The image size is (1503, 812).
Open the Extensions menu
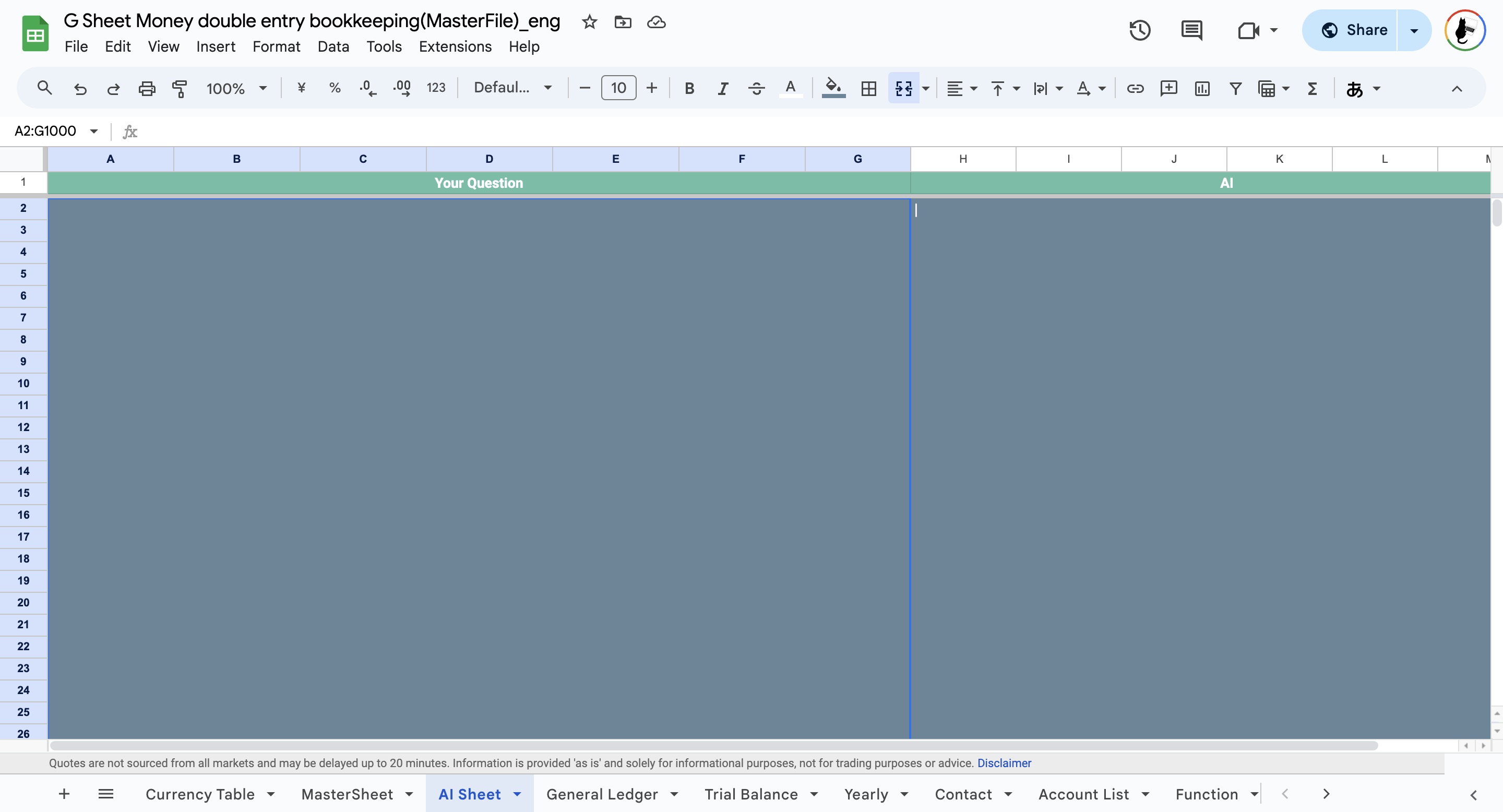455,46
